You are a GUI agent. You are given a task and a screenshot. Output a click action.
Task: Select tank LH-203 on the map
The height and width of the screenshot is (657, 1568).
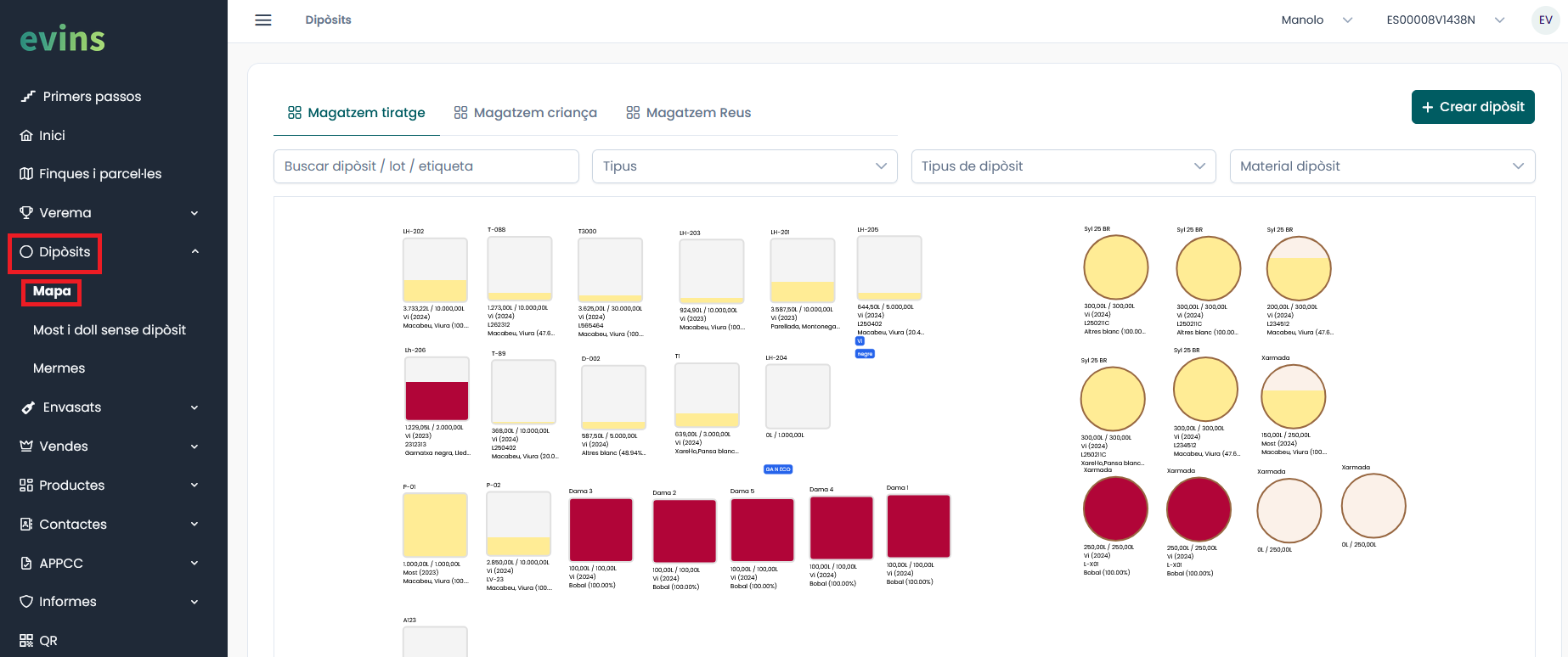click(x=712, y=272)
